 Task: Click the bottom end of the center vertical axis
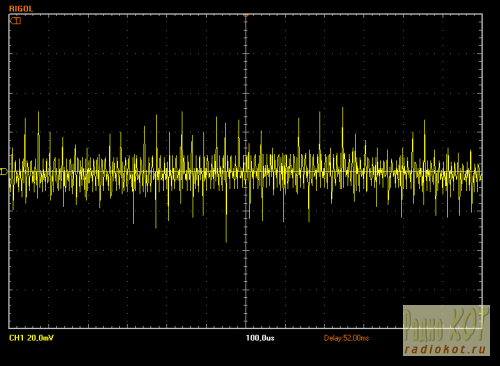point(246,327)
